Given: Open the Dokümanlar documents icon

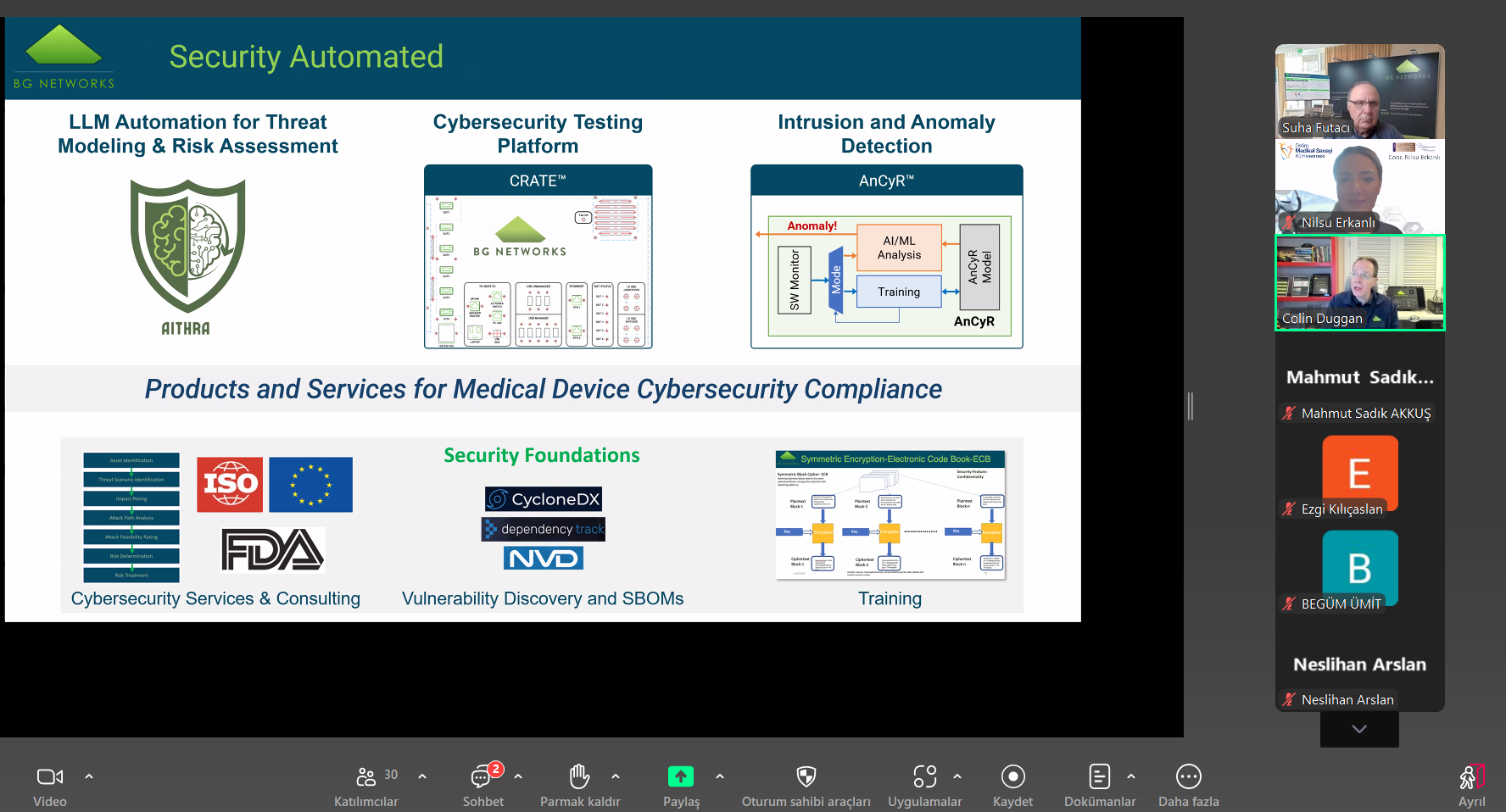Looking at the screenshot, I should coord(1100,776).
